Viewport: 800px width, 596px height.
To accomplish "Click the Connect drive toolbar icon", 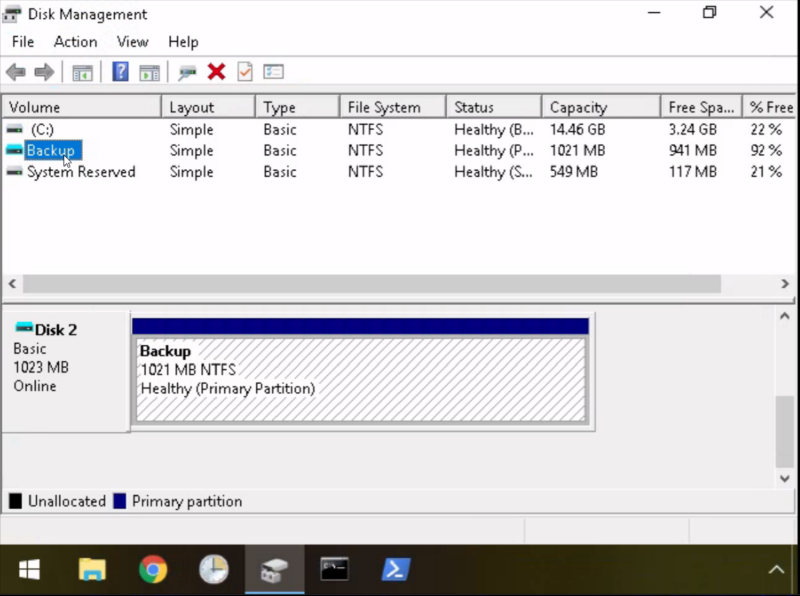I will tap(187, 72).
